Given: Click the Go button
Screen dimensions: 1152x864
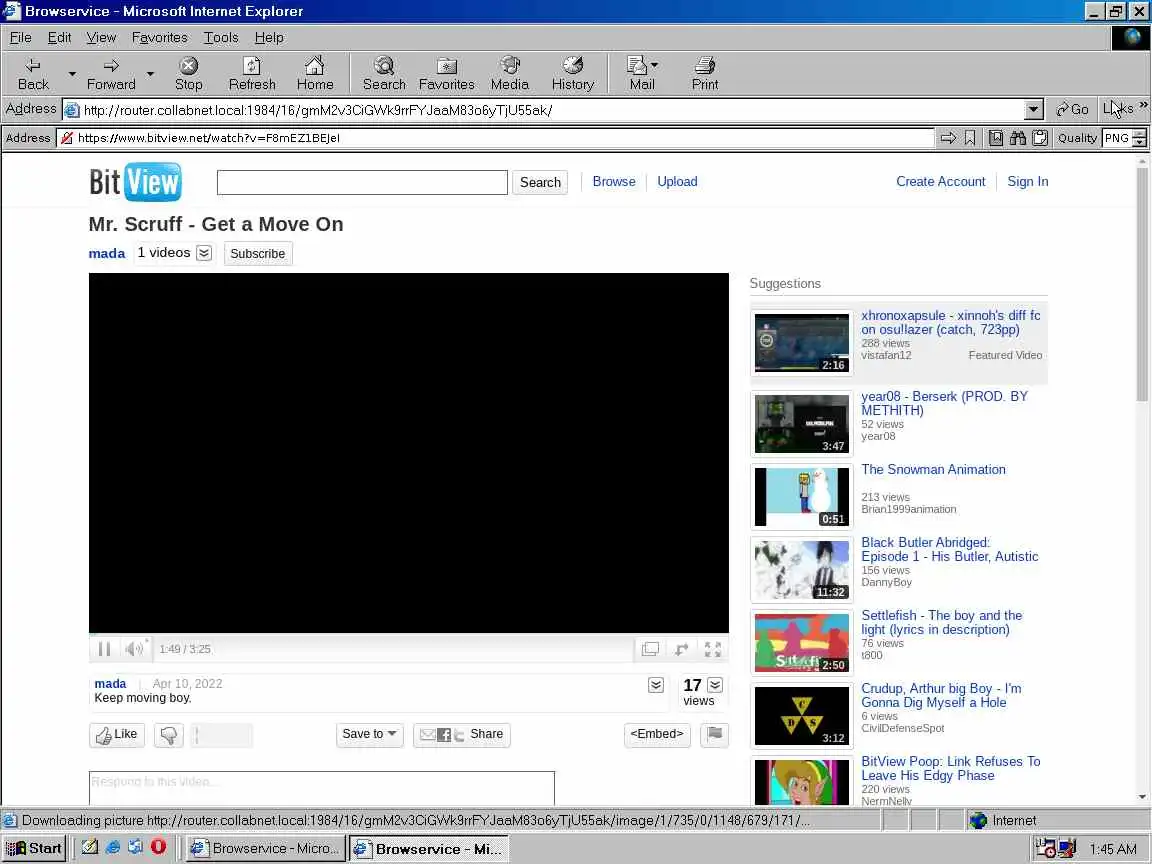Looking at the screenshot, I should coord(1072,109).
